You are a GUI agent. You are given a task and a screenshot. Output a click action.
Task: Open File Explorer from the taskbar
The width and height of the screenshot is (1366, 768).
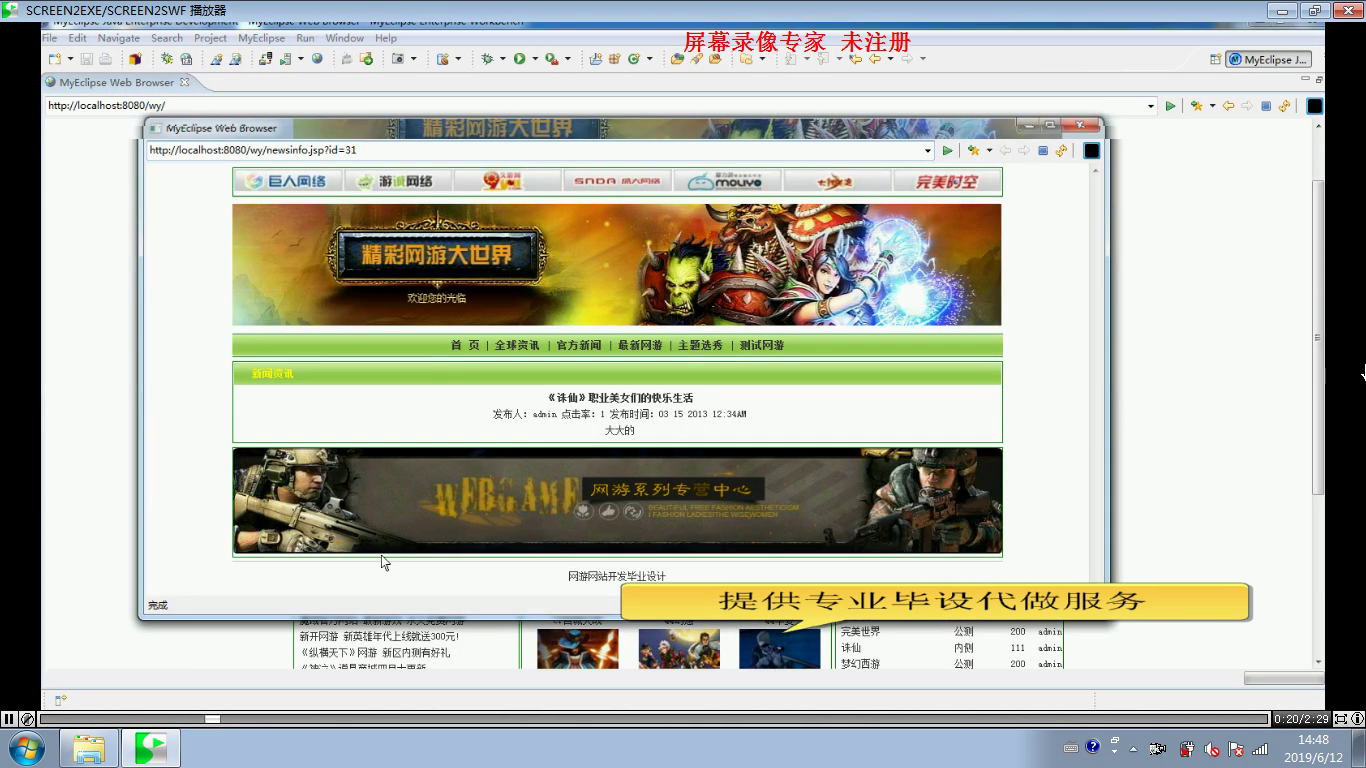[89, 748]
